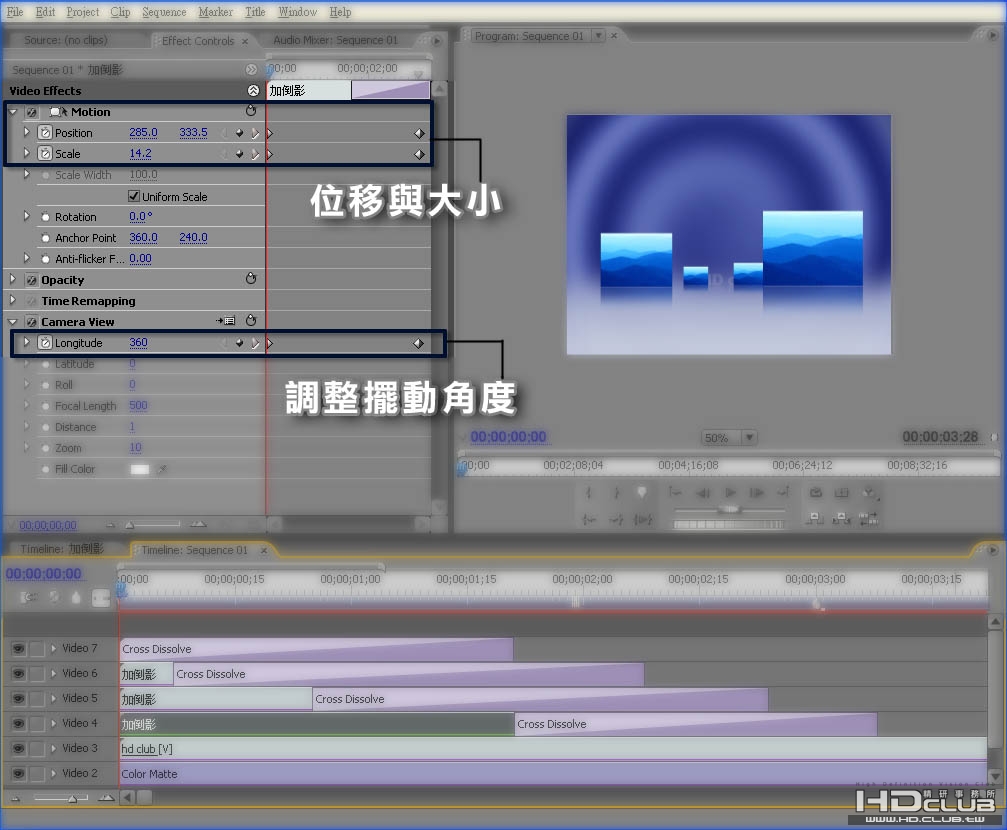Toggle Position animation stopwatch

45,133
